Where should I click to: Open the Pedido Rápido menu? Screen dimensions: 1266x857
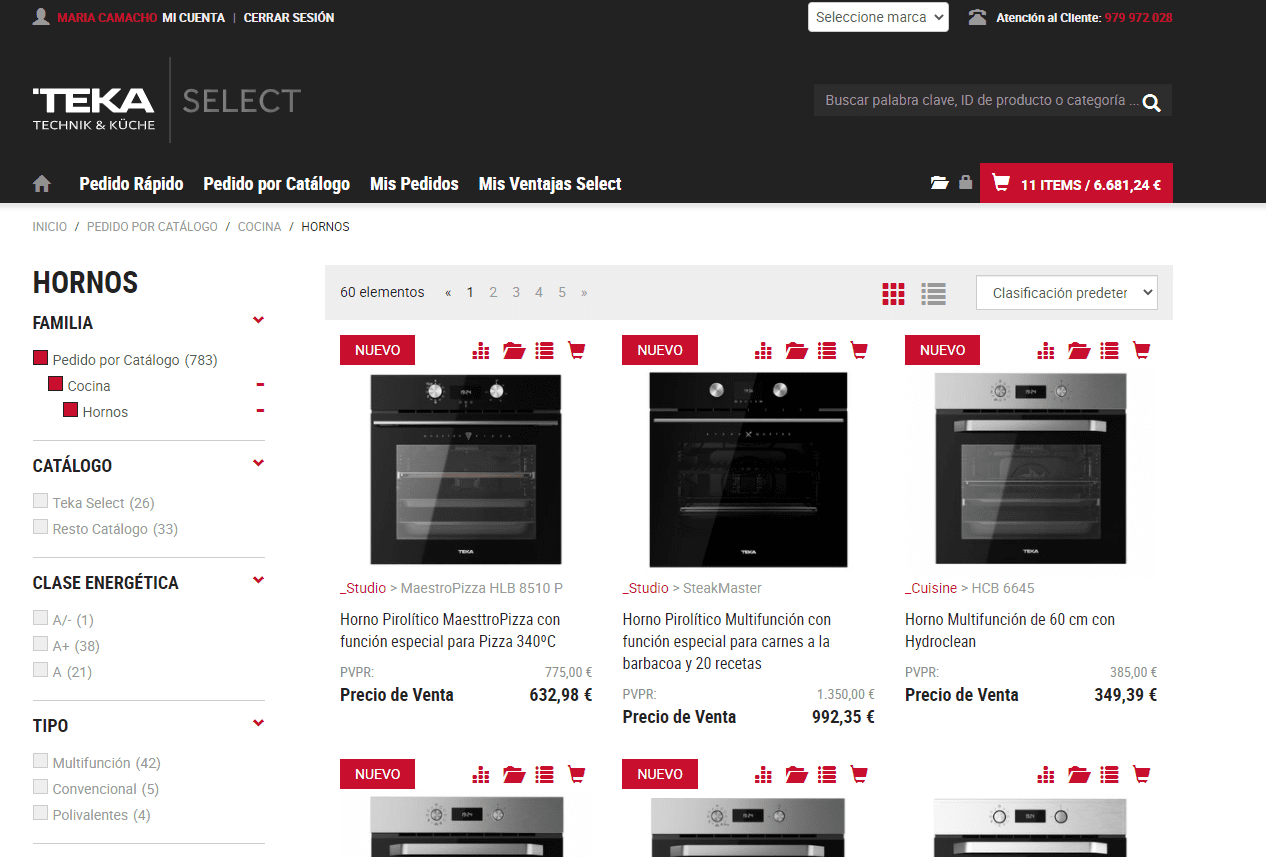[x=131, y=184]
